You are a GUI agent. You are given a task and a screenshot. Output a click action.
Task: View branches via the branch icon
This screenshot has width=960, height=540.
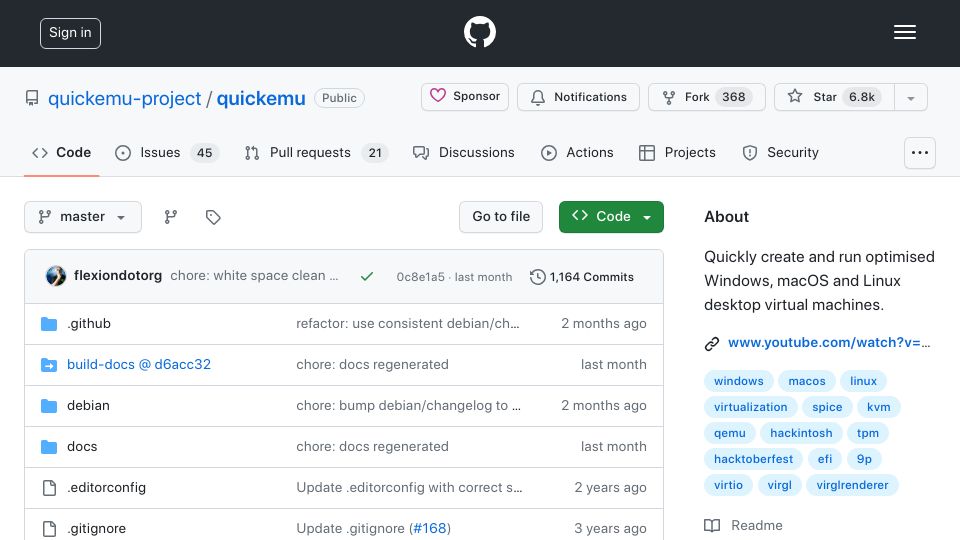(171, 217)
